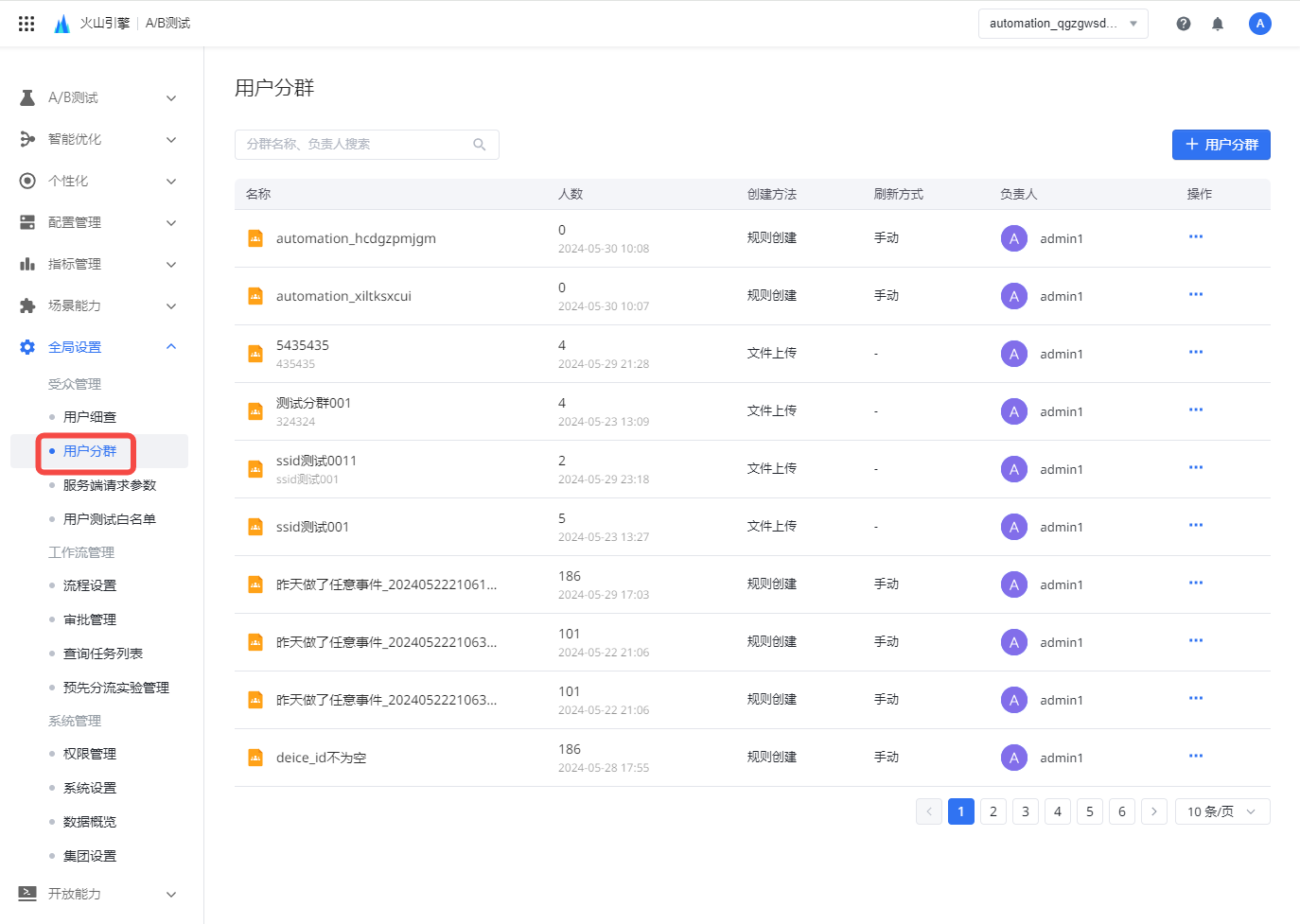Click the 人数 column header
The image size is (1300, 924).
(x=571, y=194)
